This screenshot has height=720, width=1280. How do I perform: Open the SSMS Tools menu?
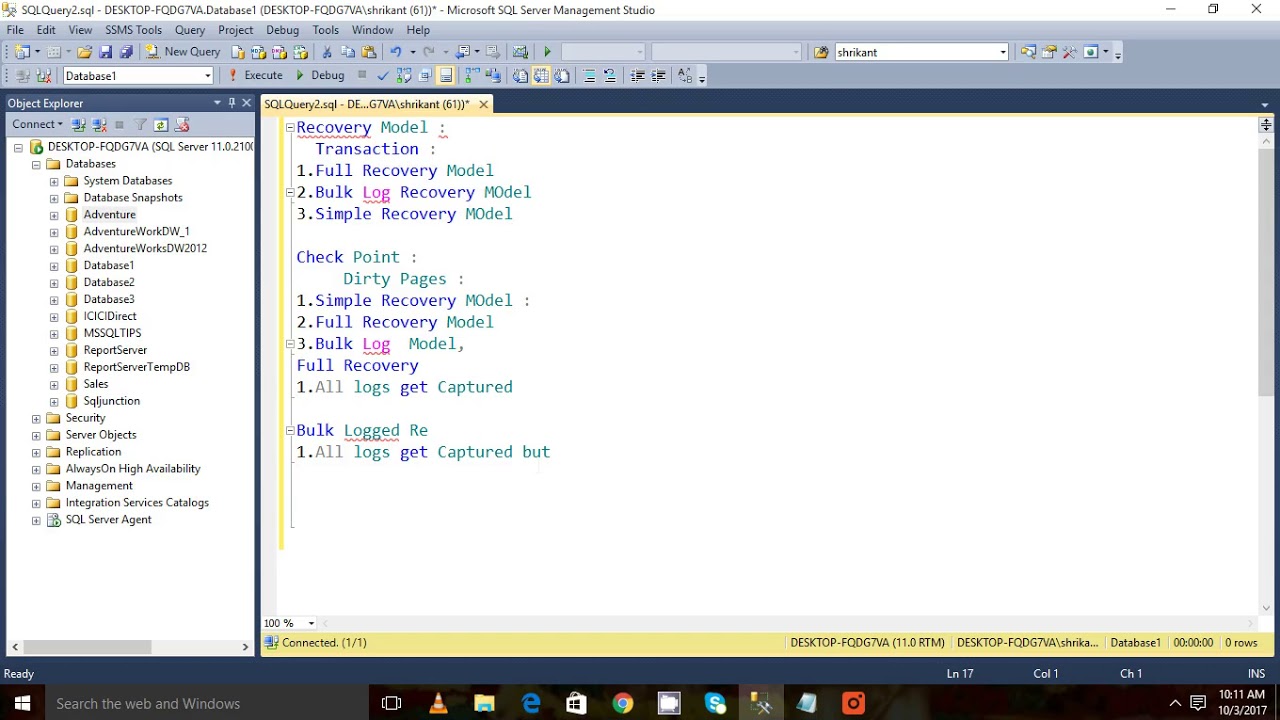(133, 30)
